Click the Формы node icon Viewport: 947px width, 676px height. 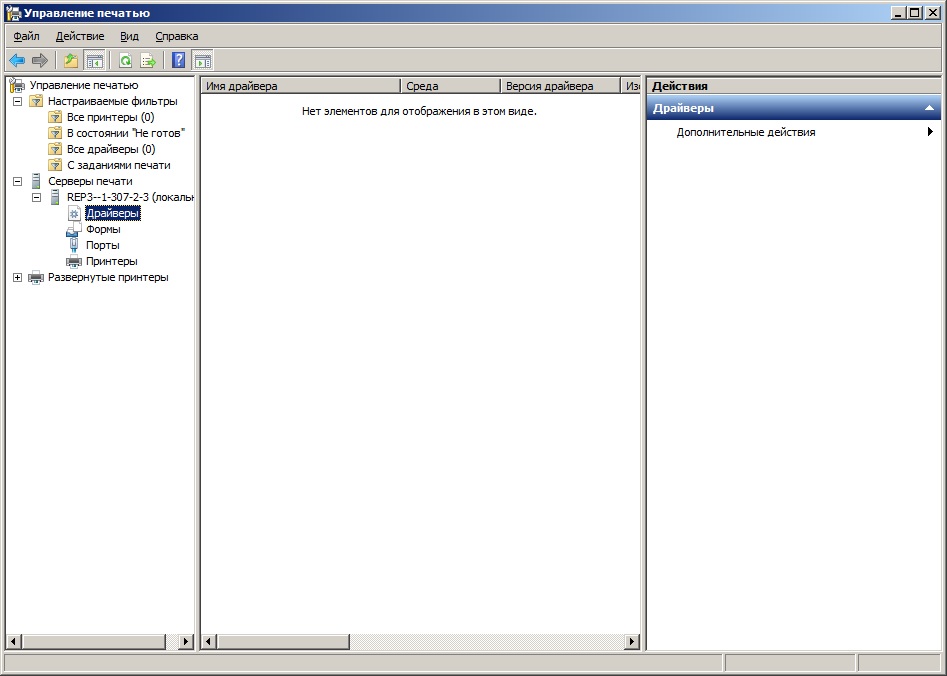pos(73,229)
